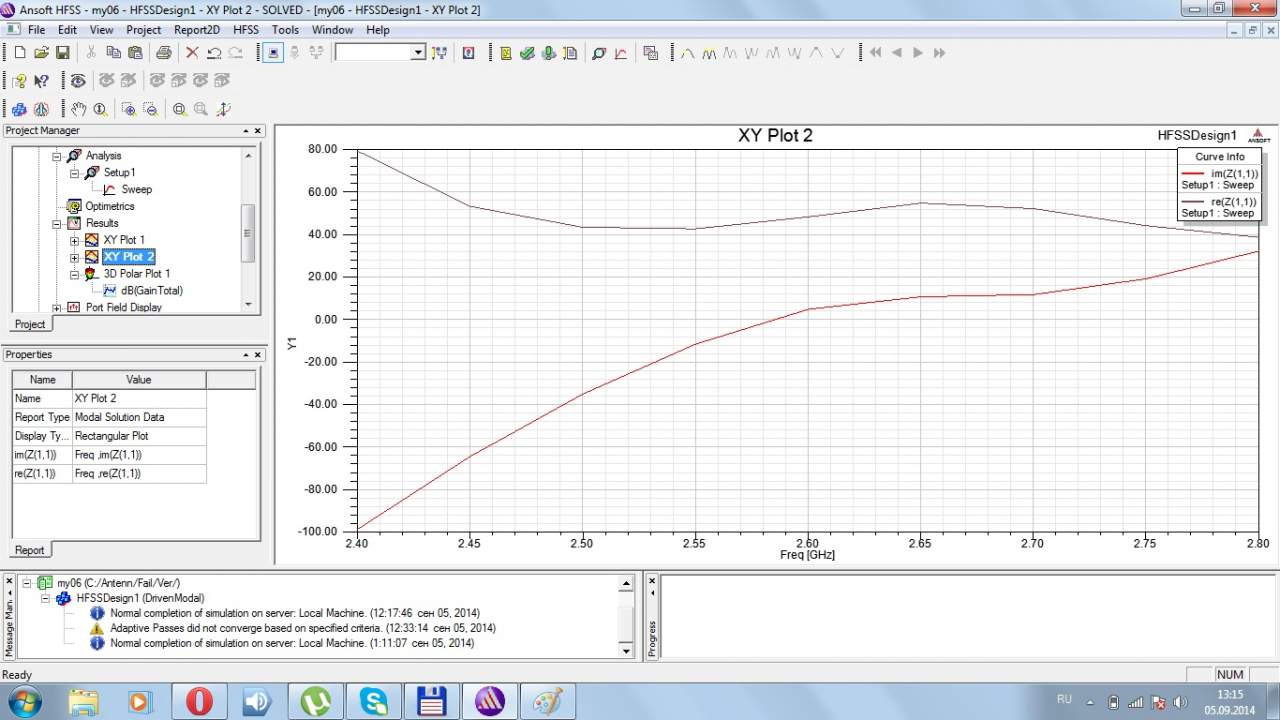The image size is (1280, 720).
Task: Open the empty toolbar combo box dropdown
Action: [418, 53]
